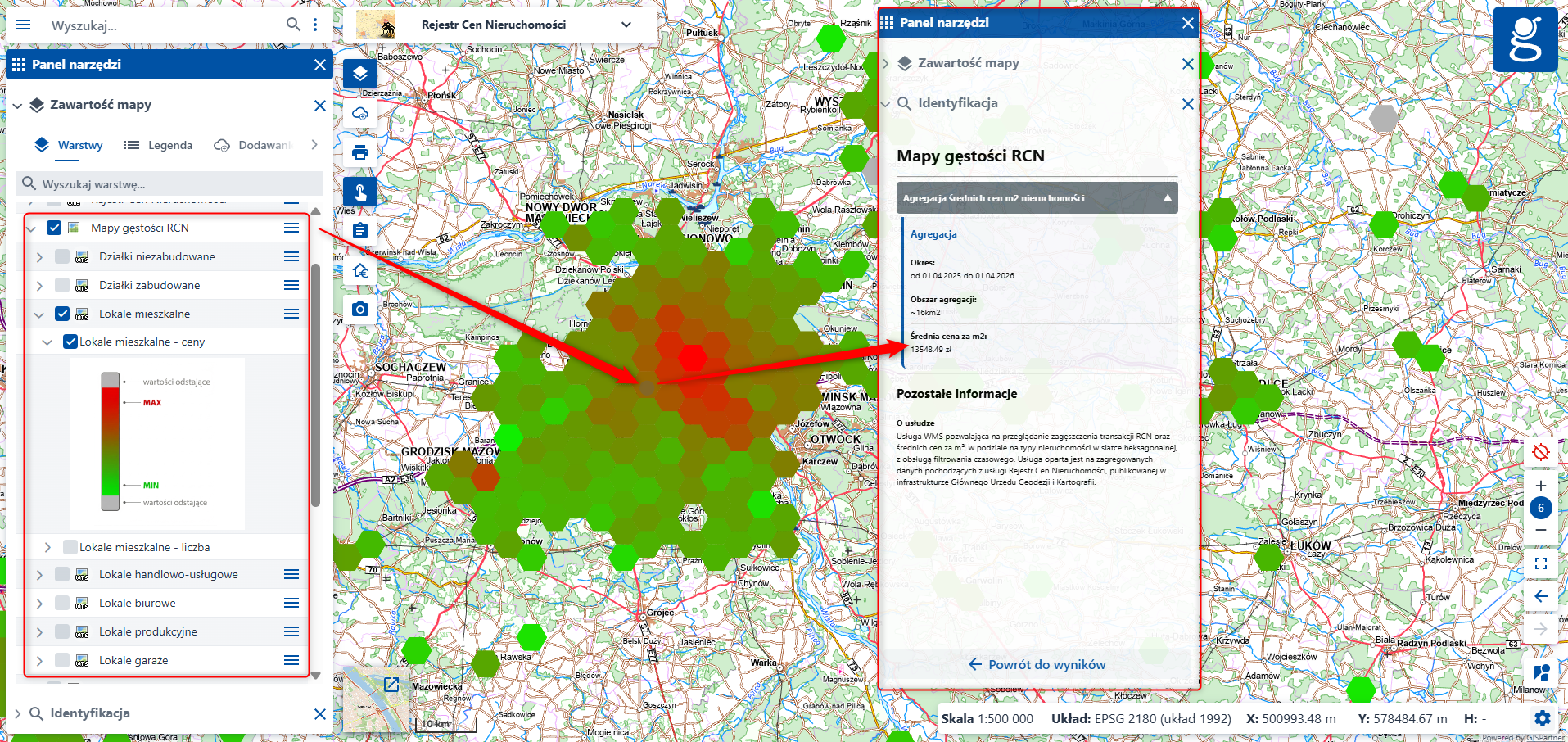Check Lokale mieszkalne - liczba layer

[70, 547]
